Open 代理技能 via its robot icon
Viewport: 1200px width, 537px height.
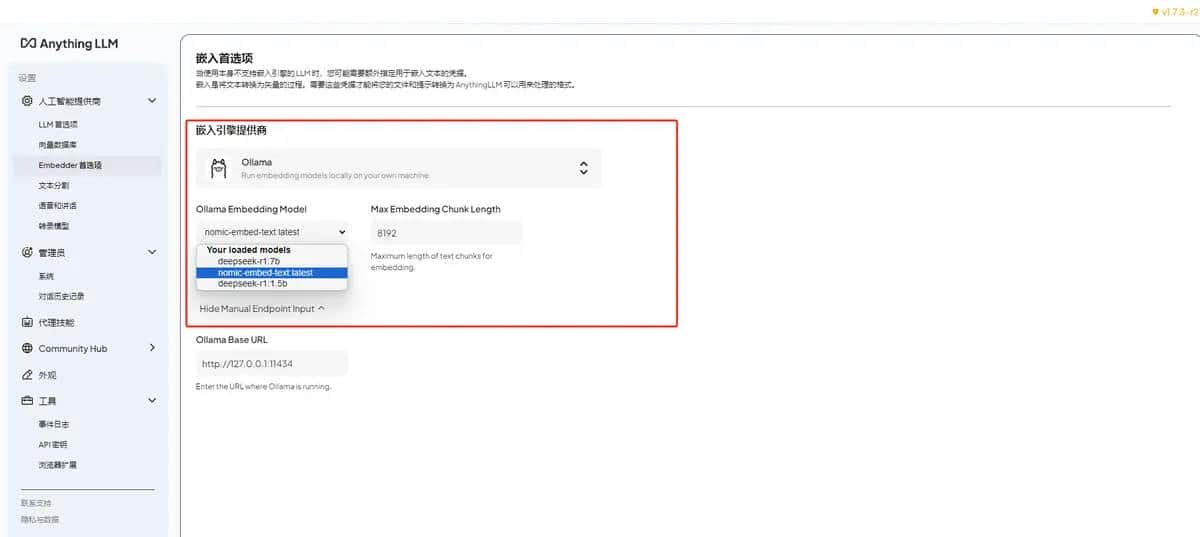click(x=27, y=323)
